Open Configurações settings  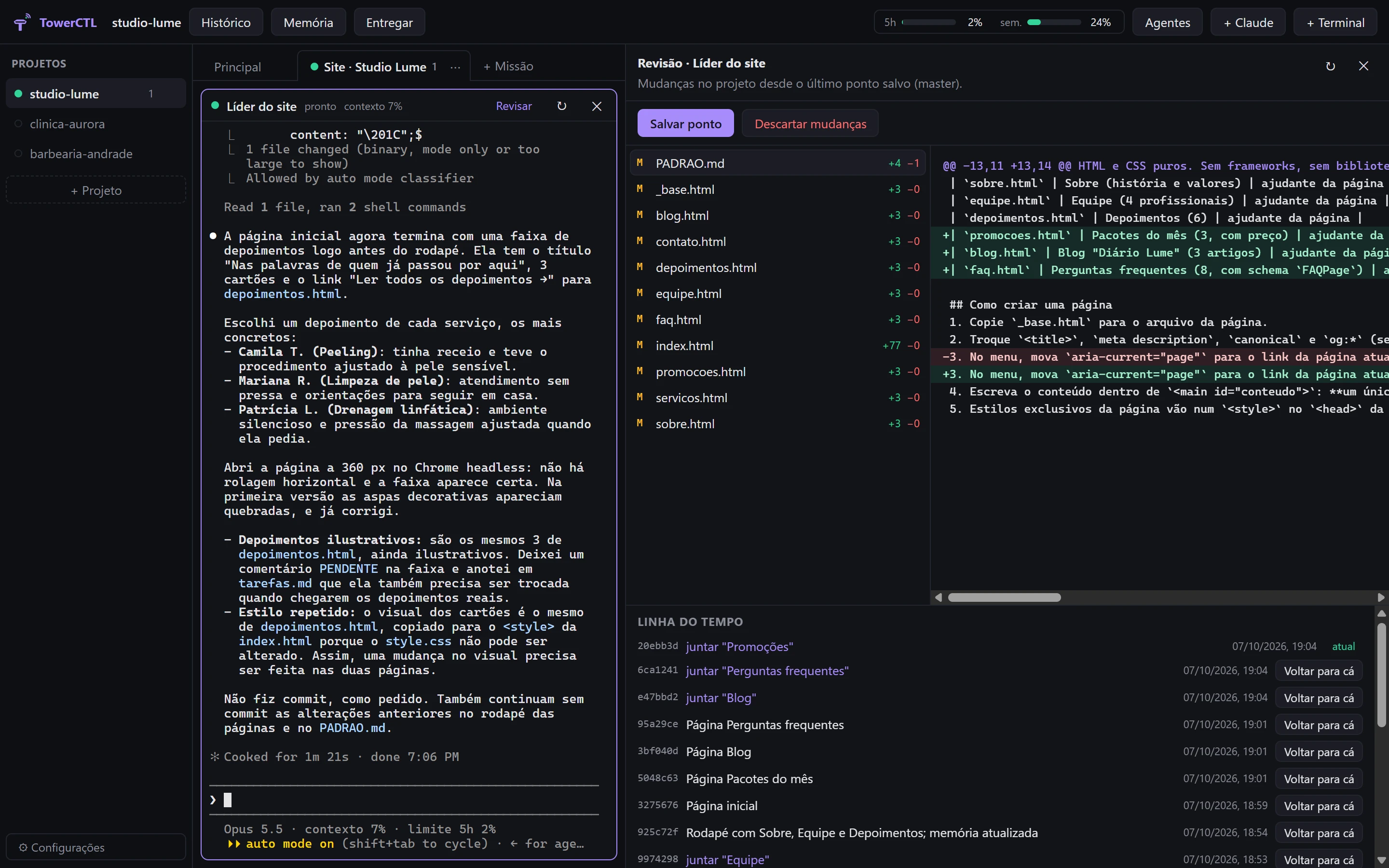(96, 847)
